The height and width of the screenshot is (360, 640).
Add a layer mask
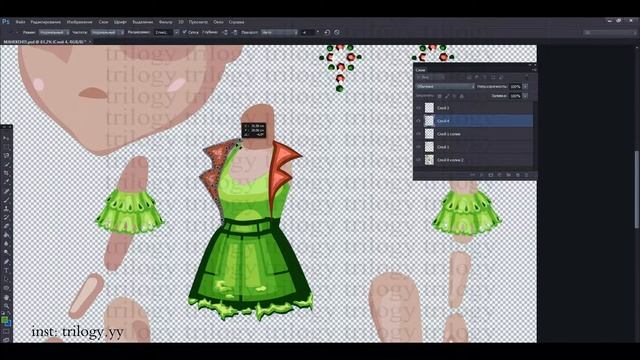click(491, 175)
